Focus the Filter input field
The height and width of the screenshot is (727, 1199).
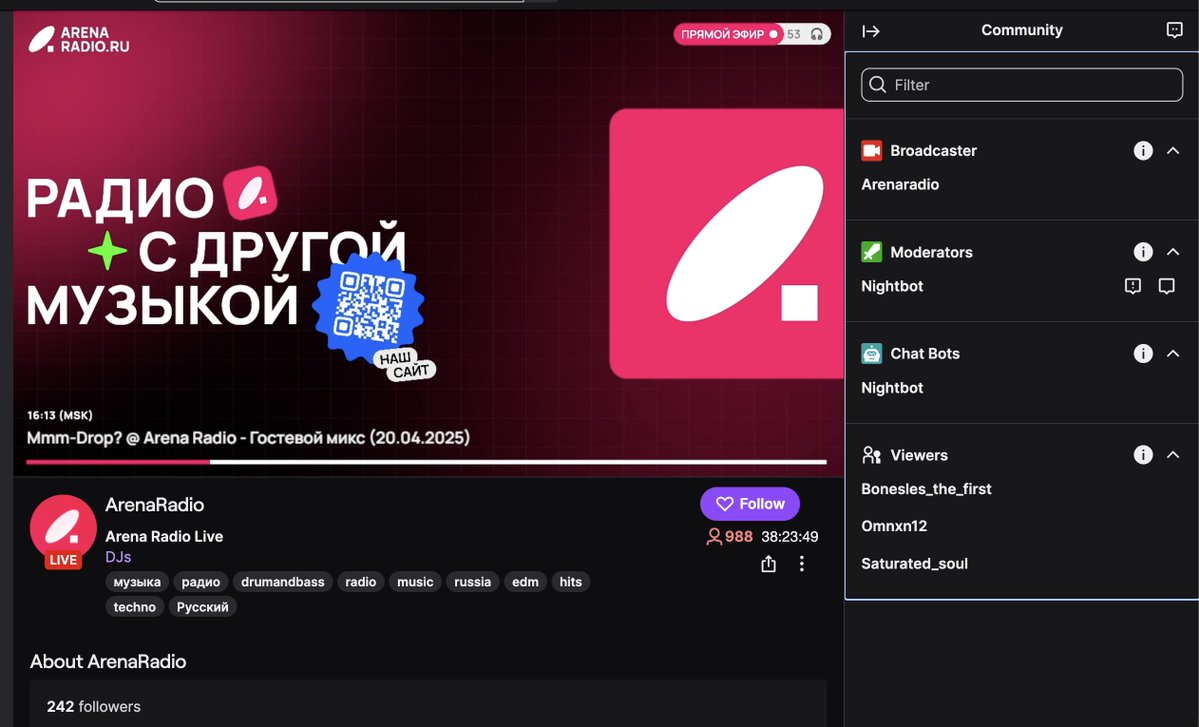coord(1022,85)
